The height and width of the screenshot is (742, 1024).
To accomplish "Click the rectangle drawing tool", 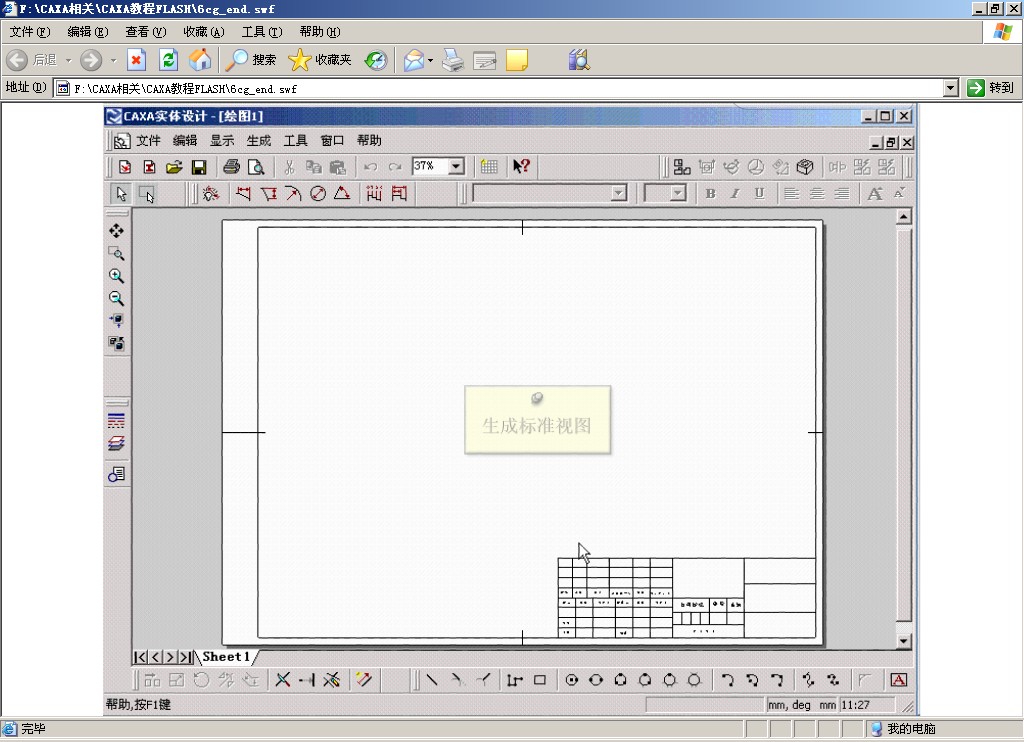I will point(539,680).
